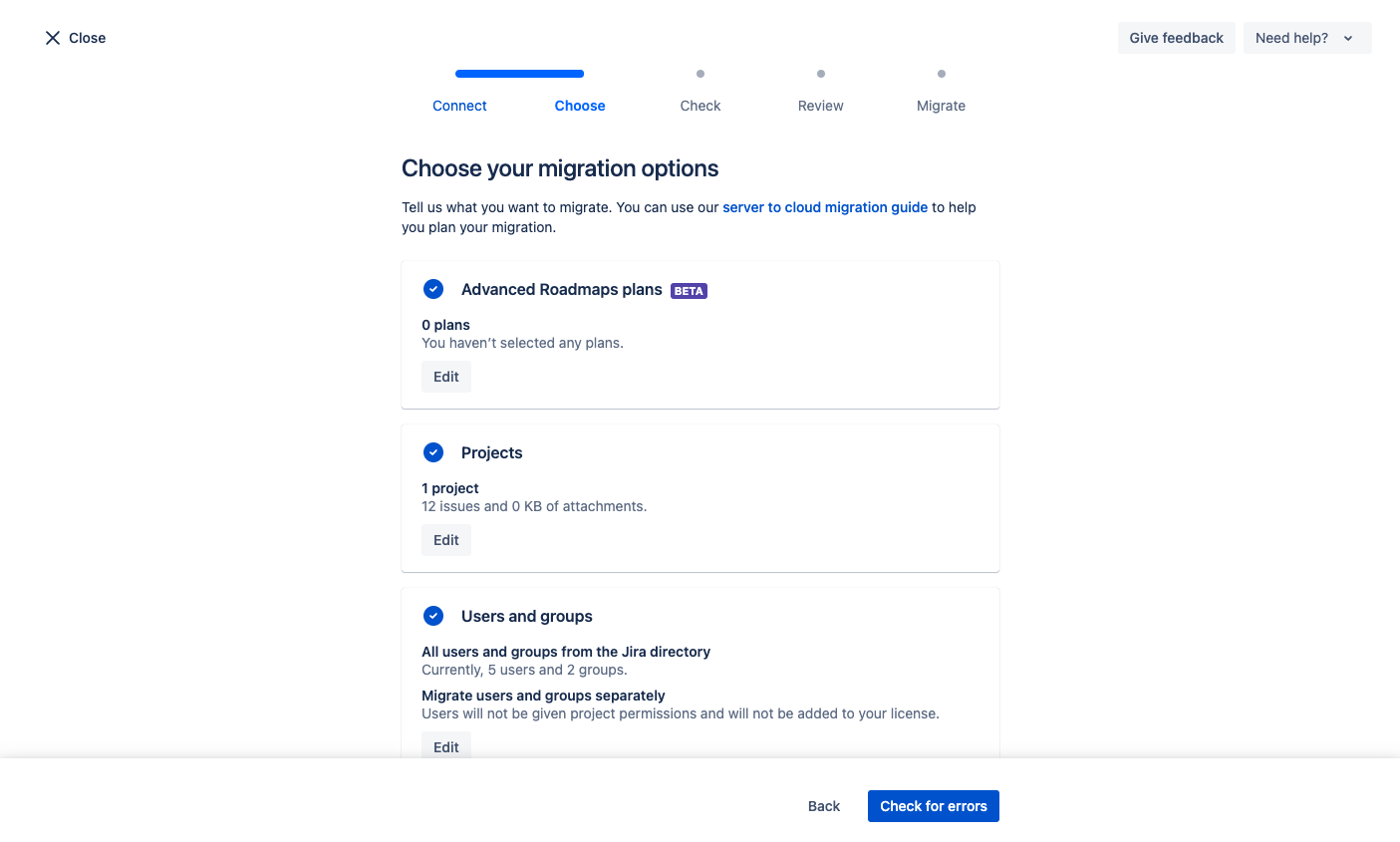The height and width of the screenshot is (842, 1400).
Task: Edit the Projects selection
Action: tap(446, 540)
